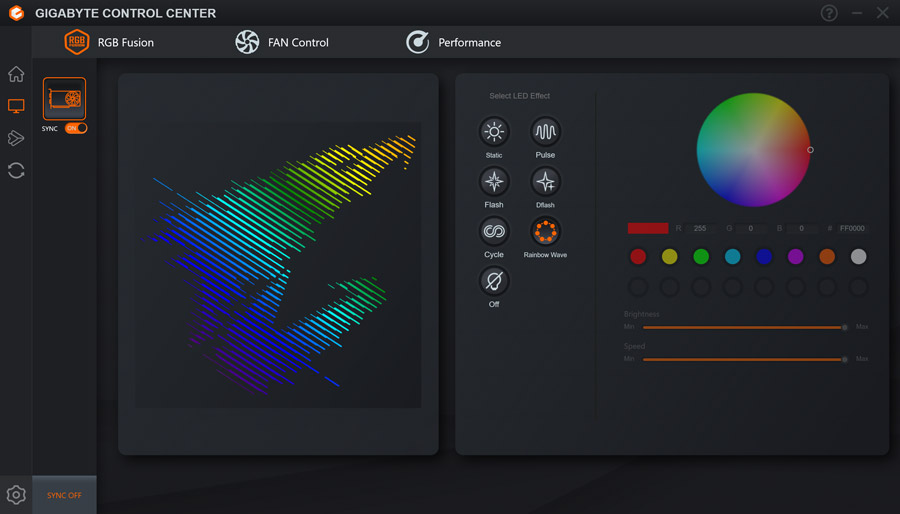Select the Pulse LED effect
This screenshot has height=514, width=900.
coord(545,132)
